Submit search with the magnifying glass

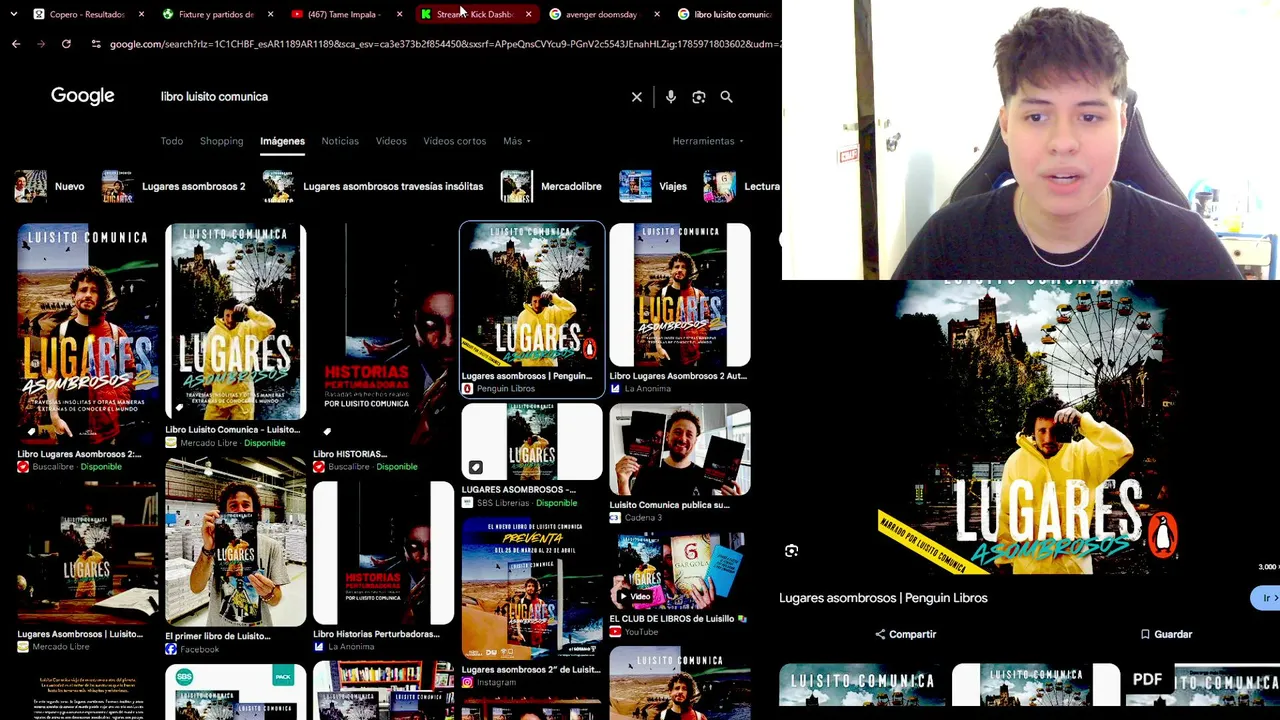point(727,97)
